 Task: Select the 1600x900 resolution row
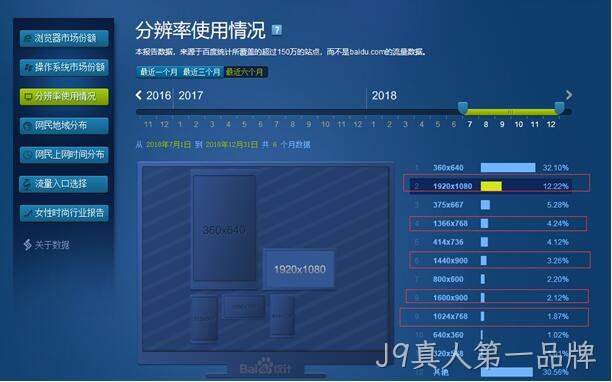[492, 298]
